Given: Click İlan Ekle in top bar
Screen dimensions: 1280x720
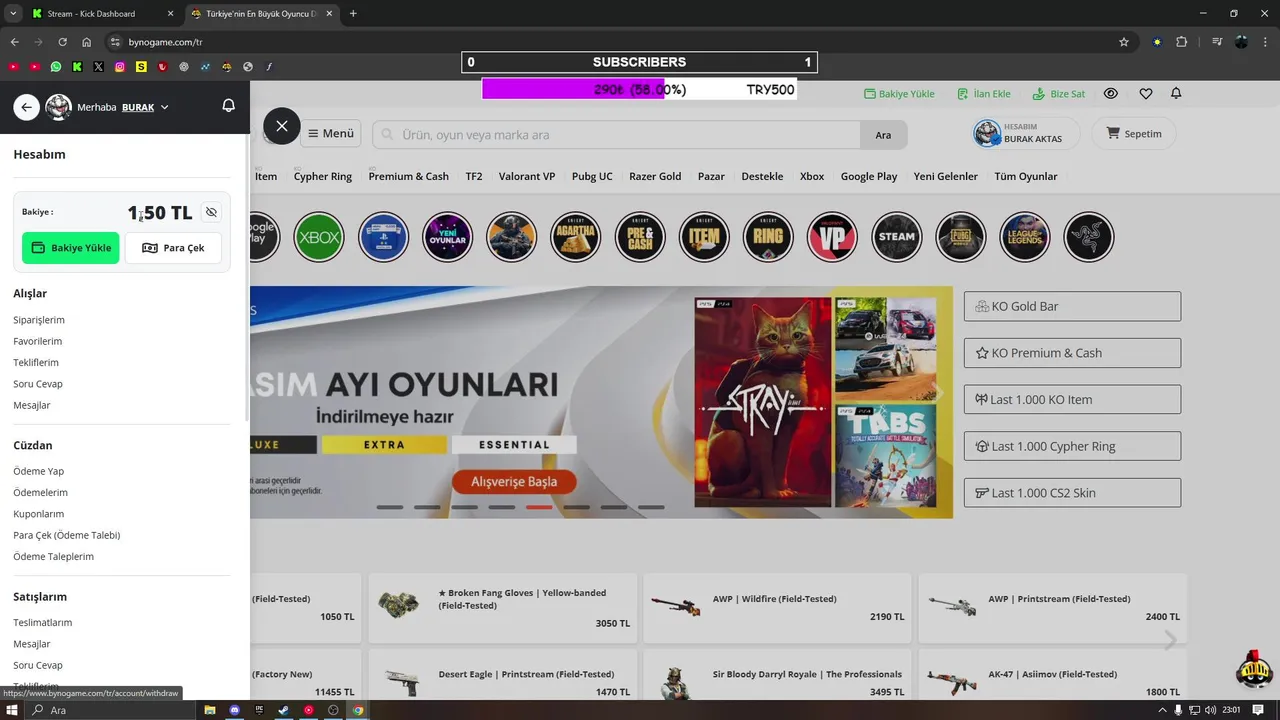Looking at the screenshot, I should [984, 94].
